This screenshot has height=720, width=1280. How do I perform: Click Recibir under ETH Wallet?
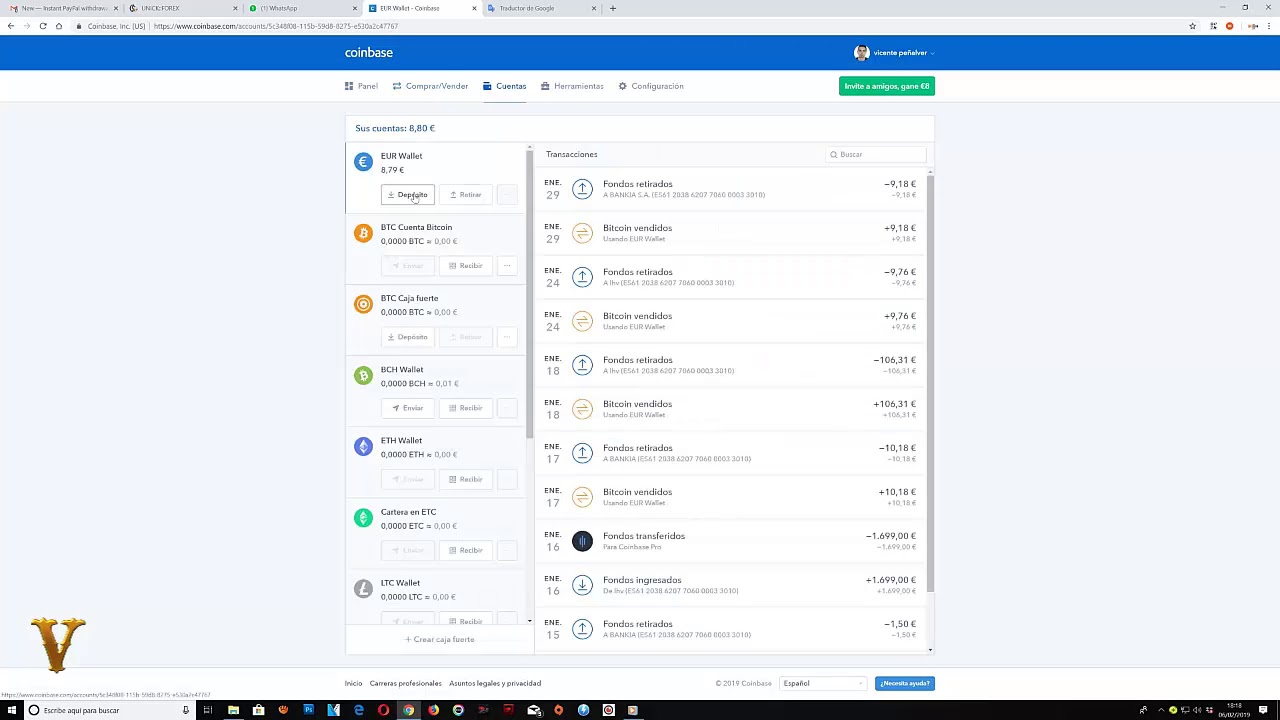(x=465, y=479)
